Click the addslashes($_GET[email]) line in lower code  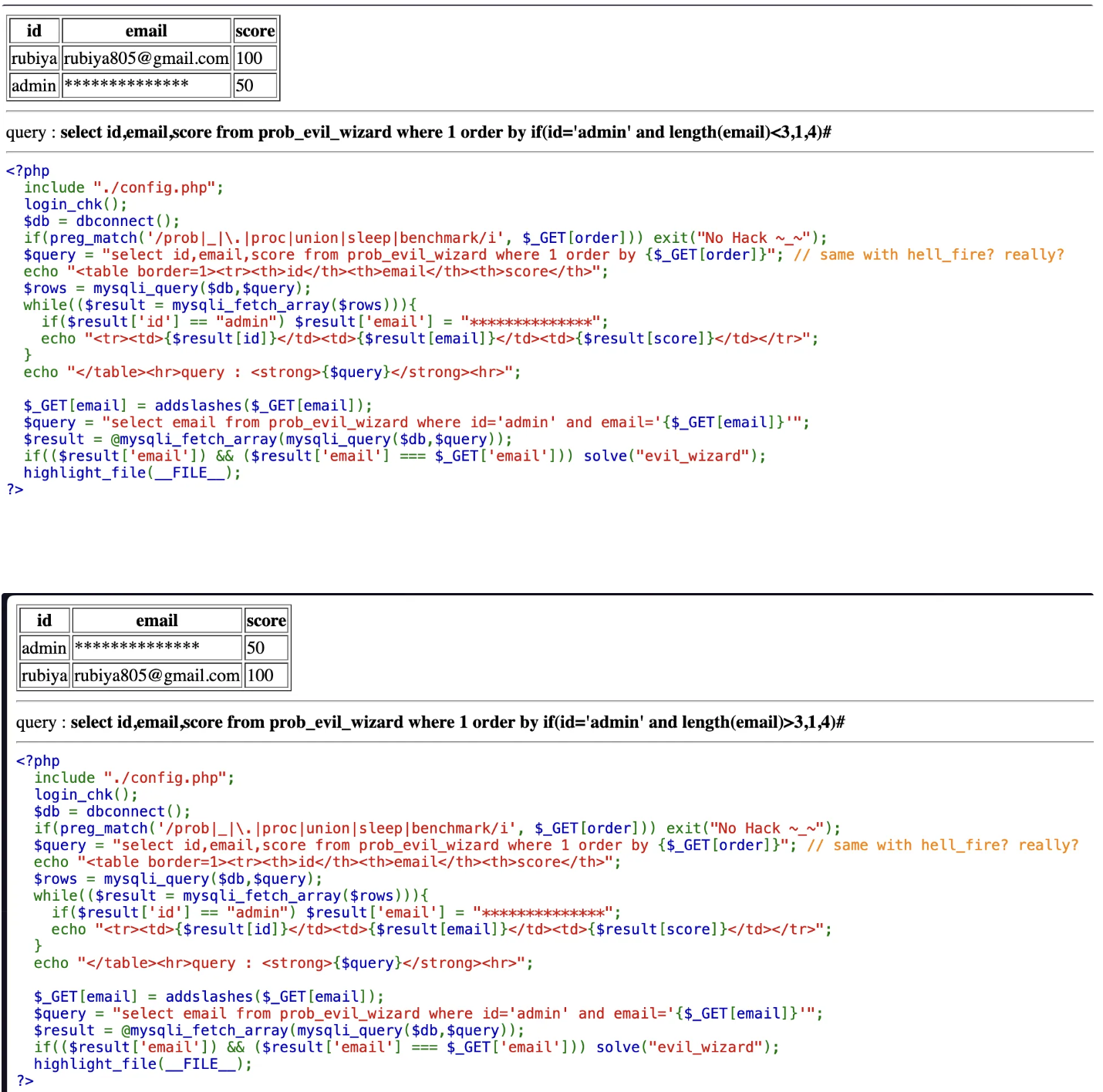point(209,996)
